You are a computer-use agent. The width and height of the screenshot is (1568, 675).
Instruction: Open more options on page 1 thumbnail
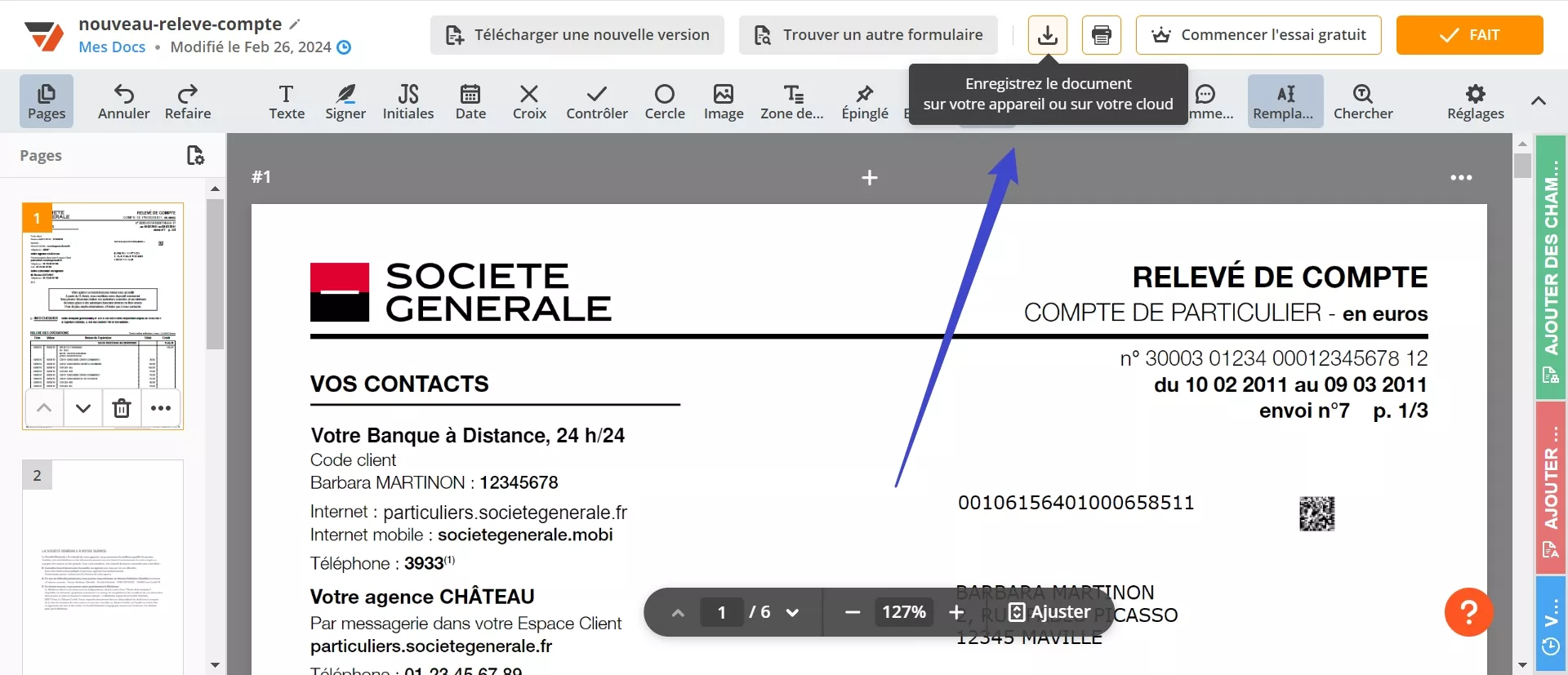(161, 408)
